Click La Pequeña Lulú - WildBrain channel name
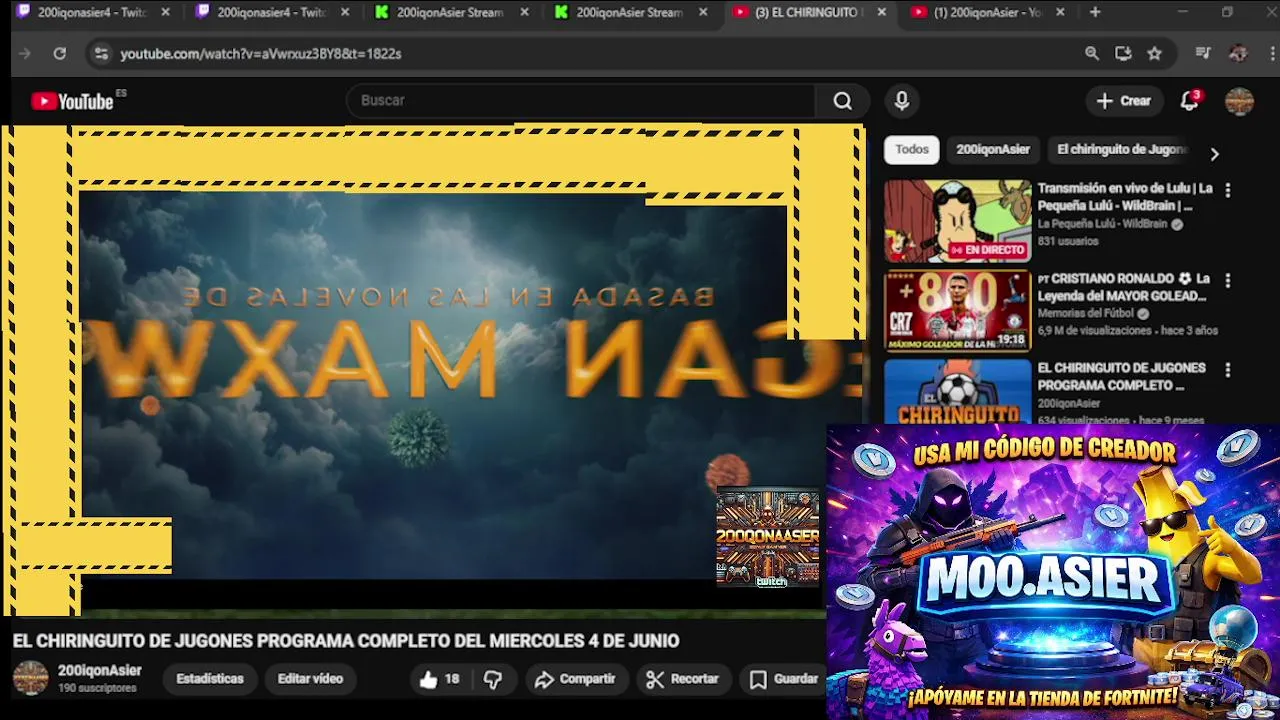This screenshot has width=1280, height=720. (1102, 224)
